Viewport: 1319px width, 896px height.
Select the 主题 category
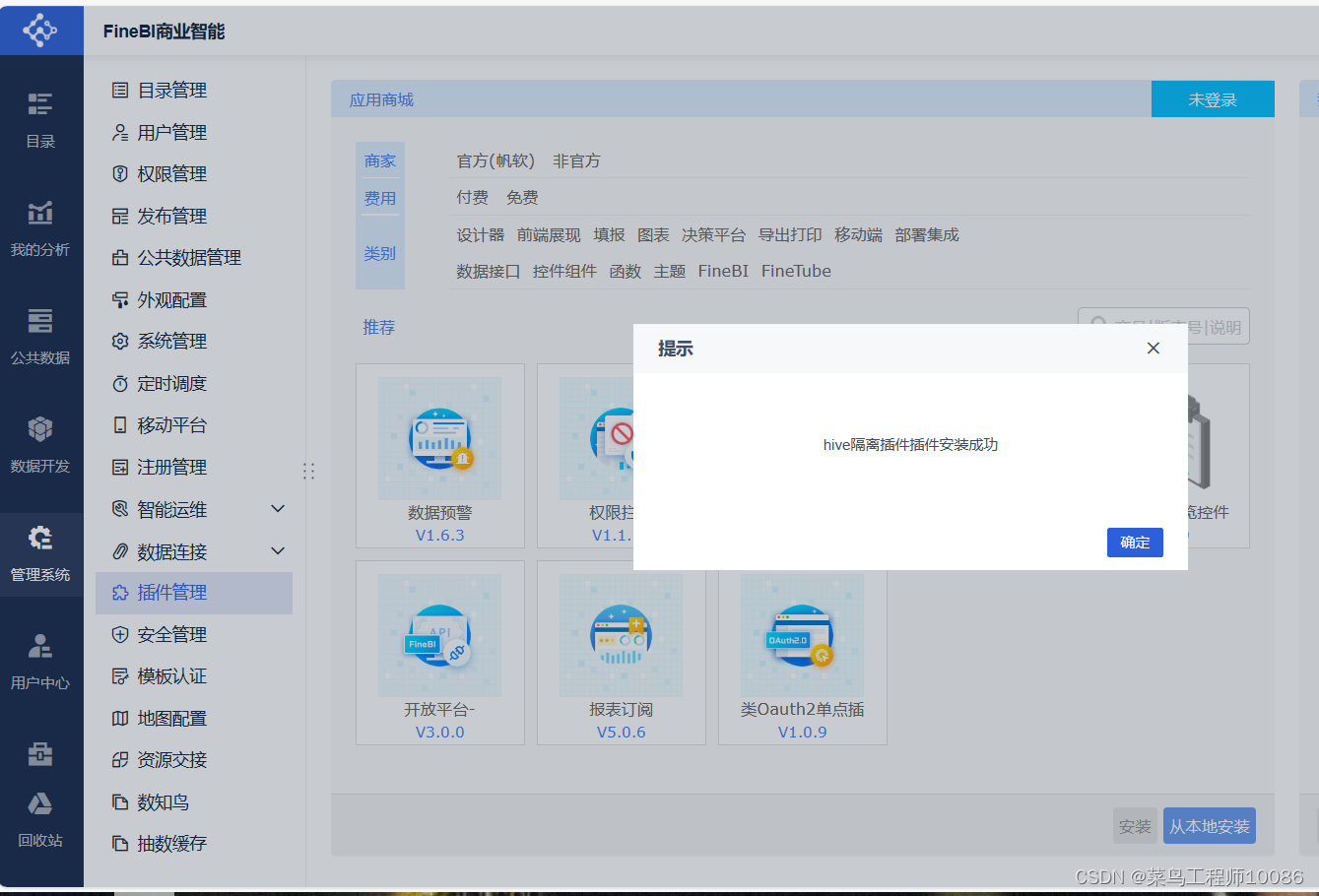click(670, 272)
